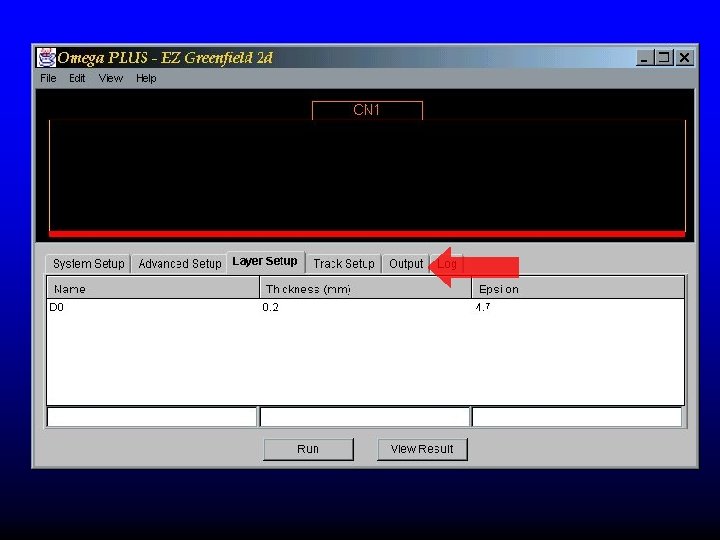Click the Omega PLUS application icon in title bar
This screenshot has width=720, height=540.
[x=46, y=57]
